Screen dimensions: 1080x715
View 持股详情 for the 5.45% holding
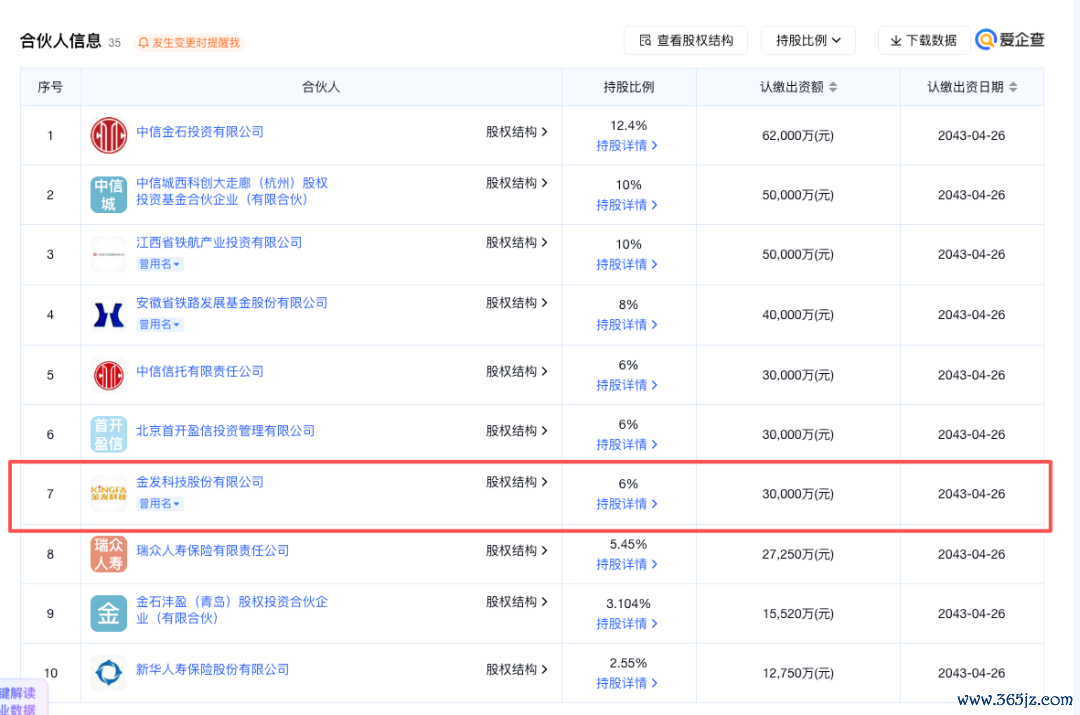coord(627,564)
